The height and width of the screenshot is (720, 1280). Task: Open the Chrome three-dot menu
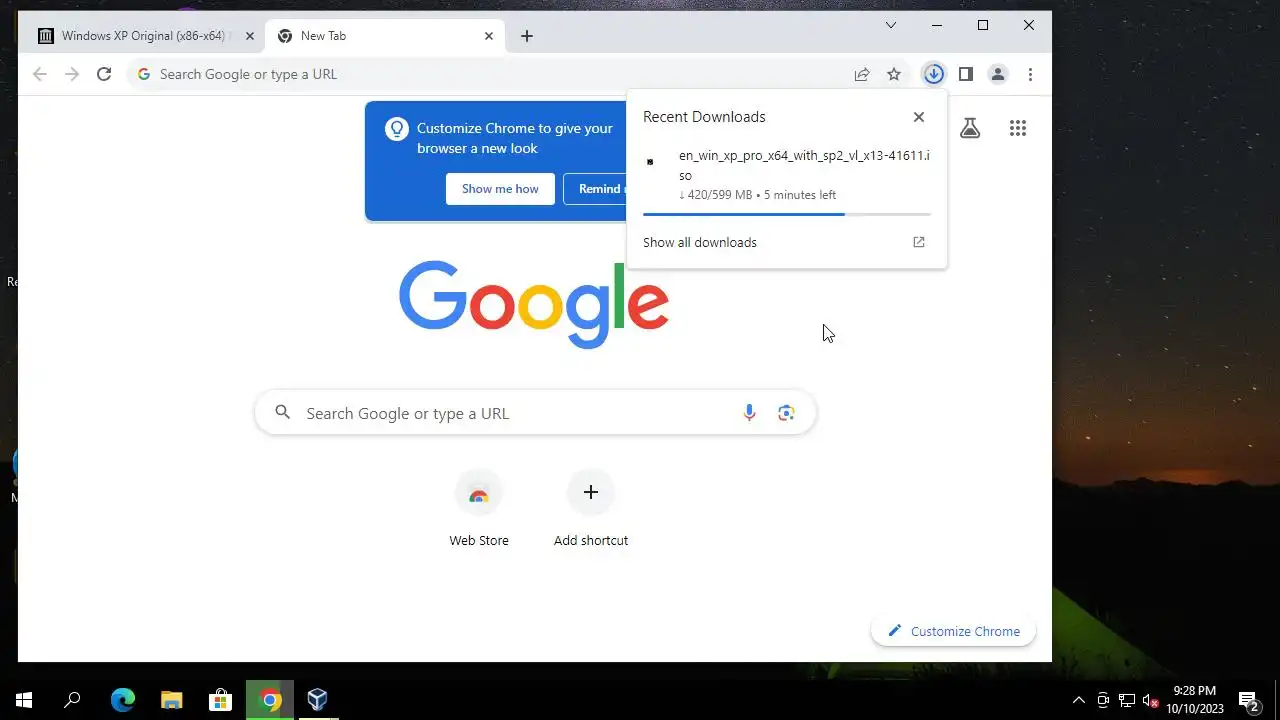1030,74
